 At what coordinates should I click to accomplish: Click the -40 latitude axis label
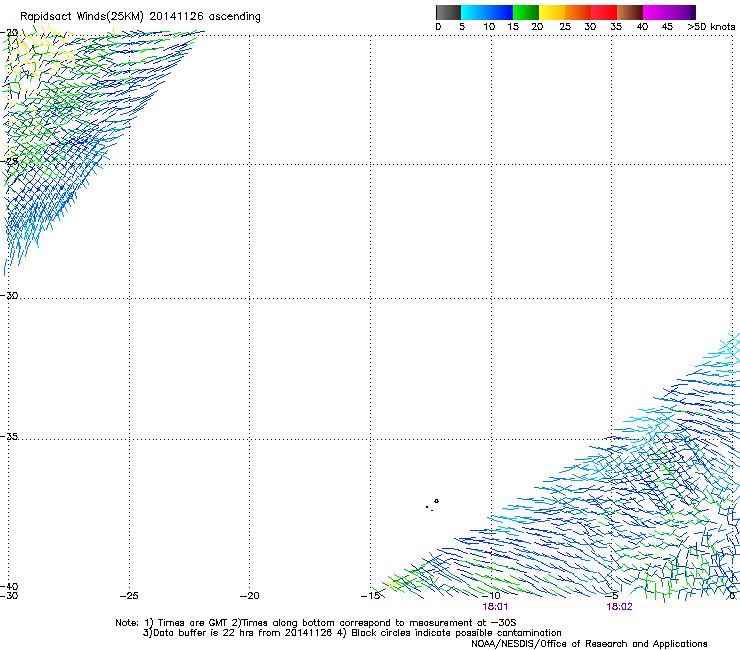click(9, 587)
